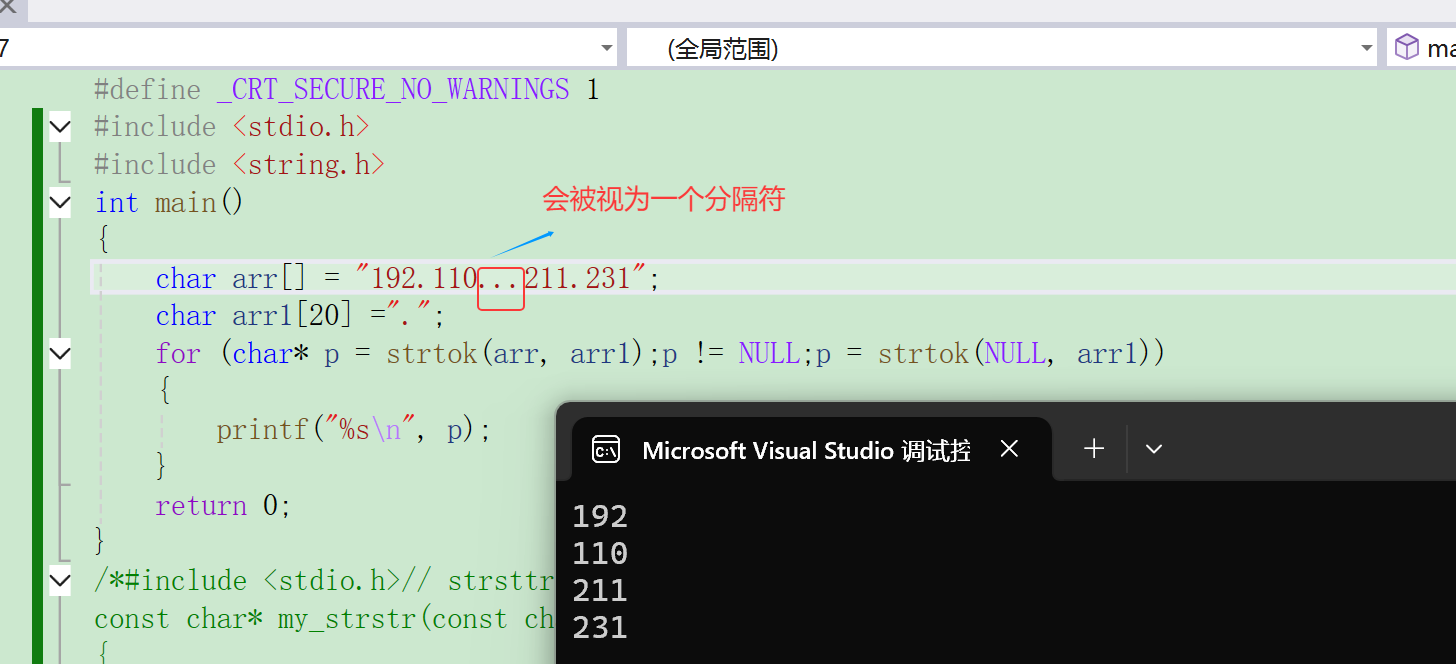Click output line 231 in console
The height and width of the screenshot is (664, 1456).
[600, 628]
